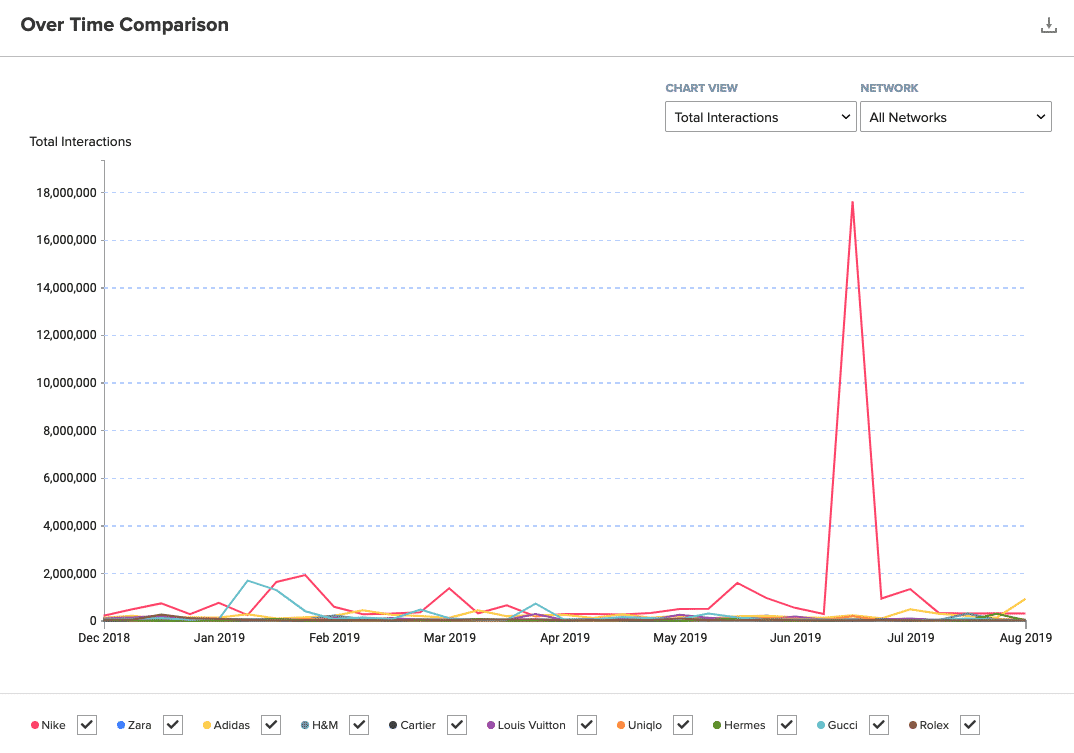This screenshot has width=1074, height=753.
Task: Hide the H&M series via checkbox
Action: click(359, 725)
